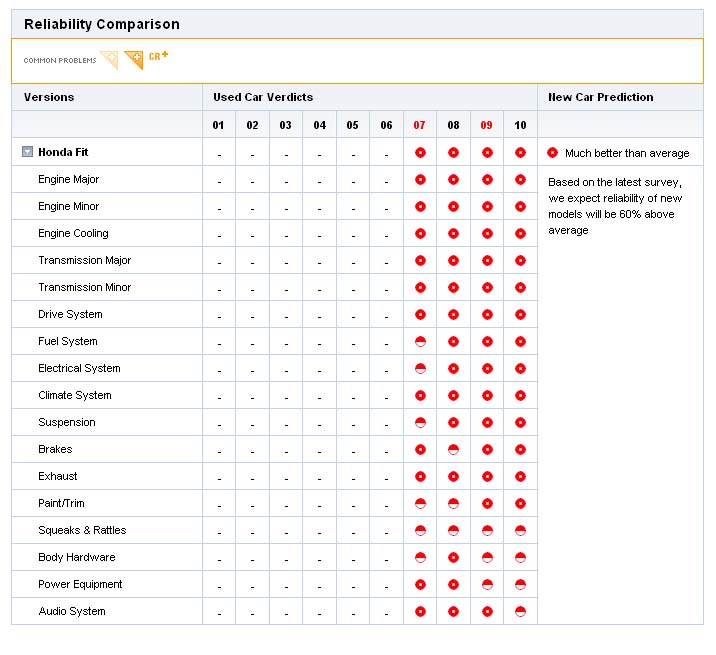This screenshot has height=655, width=716.
Task: Click the Used Car Verdicts header
Action: point(263,97)
